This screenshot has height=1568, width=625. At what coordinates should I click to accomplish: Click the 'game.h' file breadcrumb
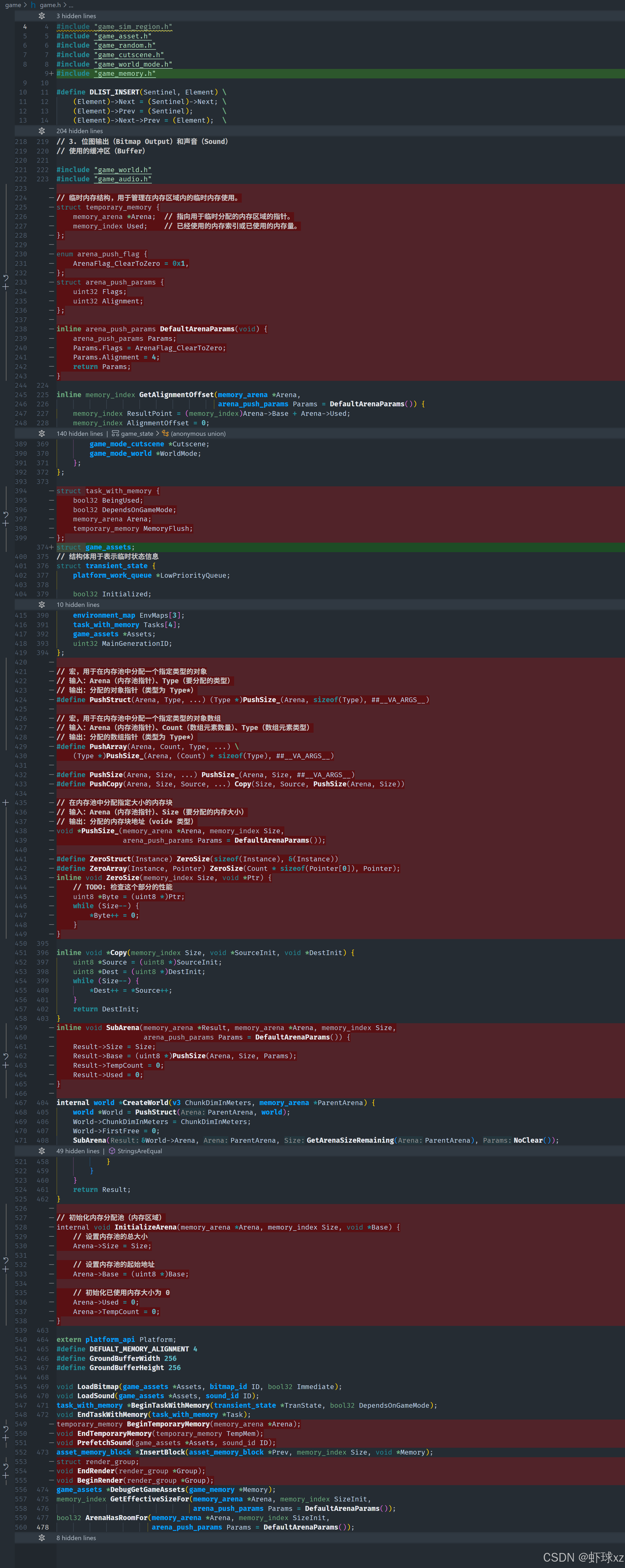click(x=50, y=5)
